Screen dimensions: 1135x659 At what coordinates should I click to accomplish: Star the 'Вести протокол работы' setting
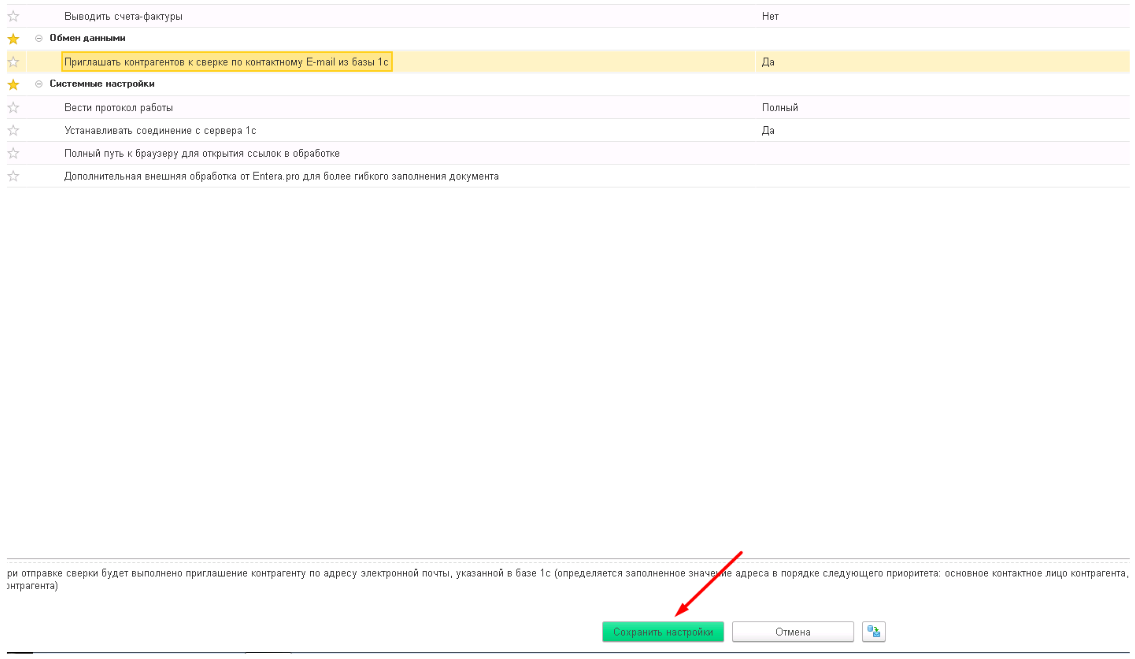pos(13,108)
